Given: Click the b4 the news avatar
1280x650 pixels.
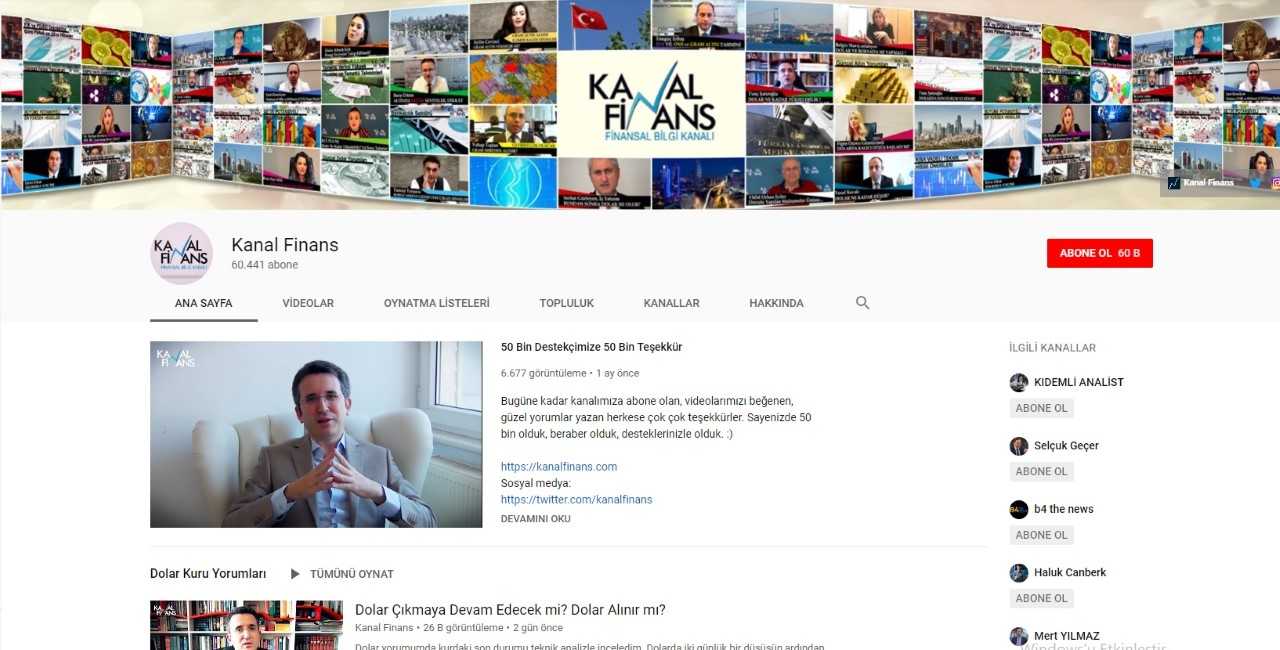Looking at the screenshot, I should click(1018, 509).
